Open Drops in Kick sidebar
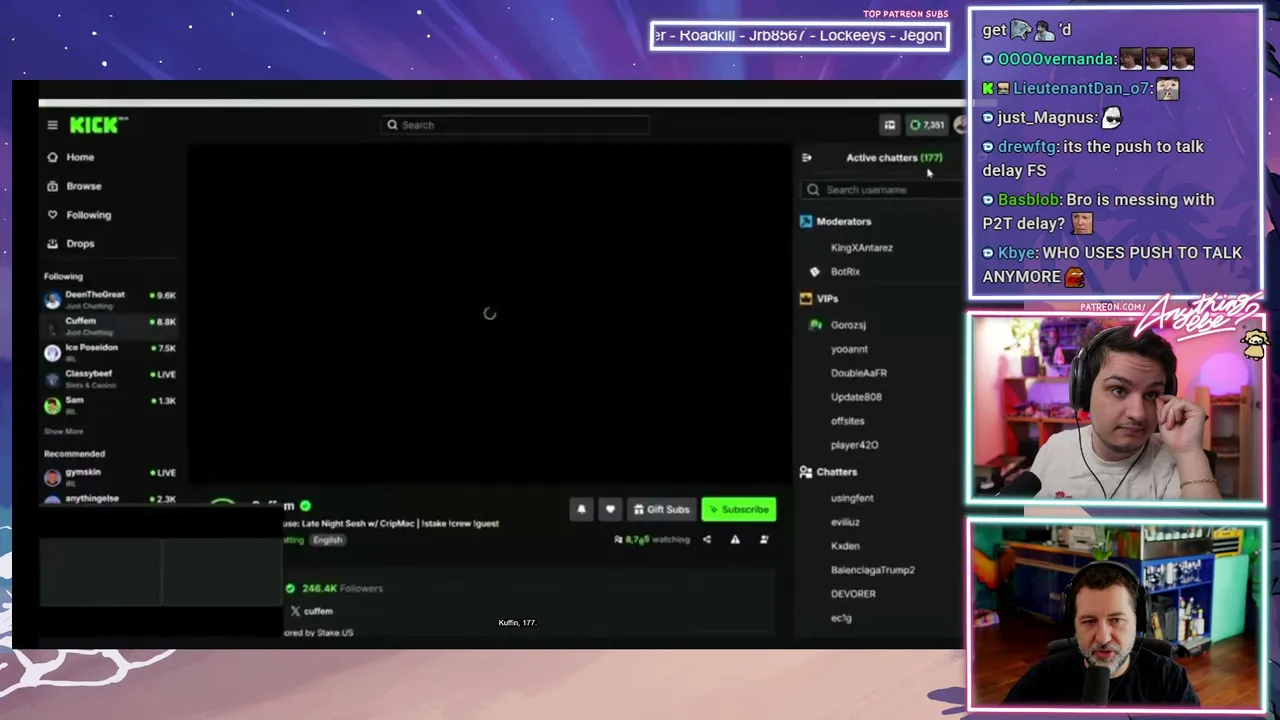Screen dimensions: 1280x720 tap(80, 244)
